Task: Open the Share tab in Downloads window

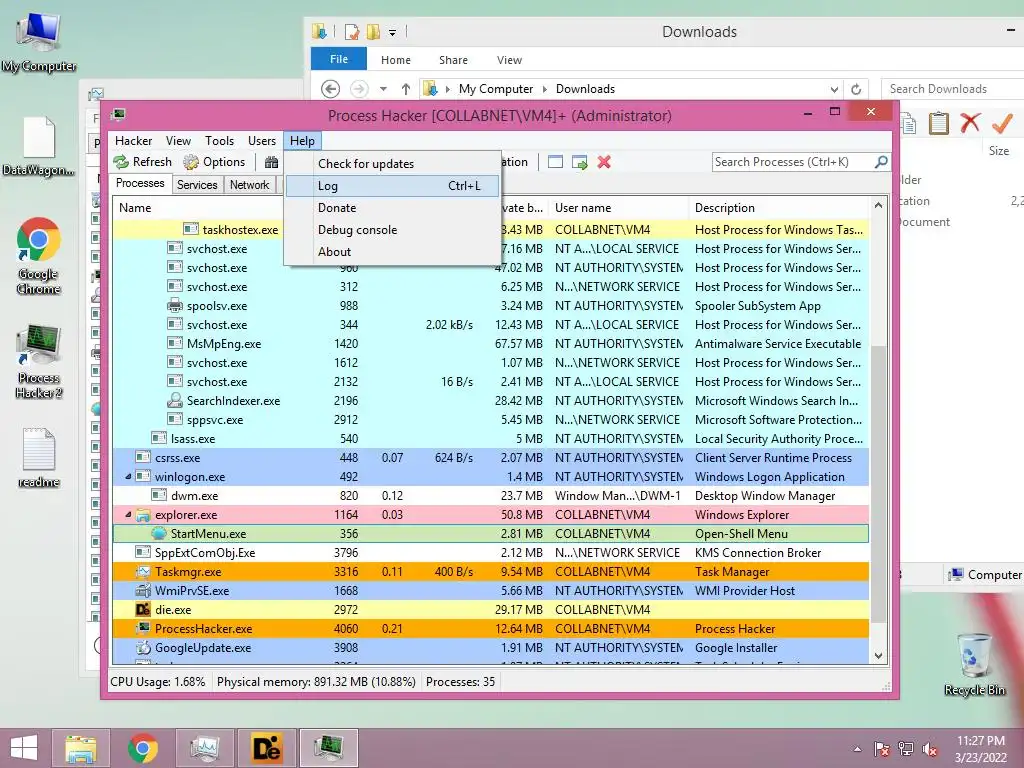Action: (x=453, y=60)
